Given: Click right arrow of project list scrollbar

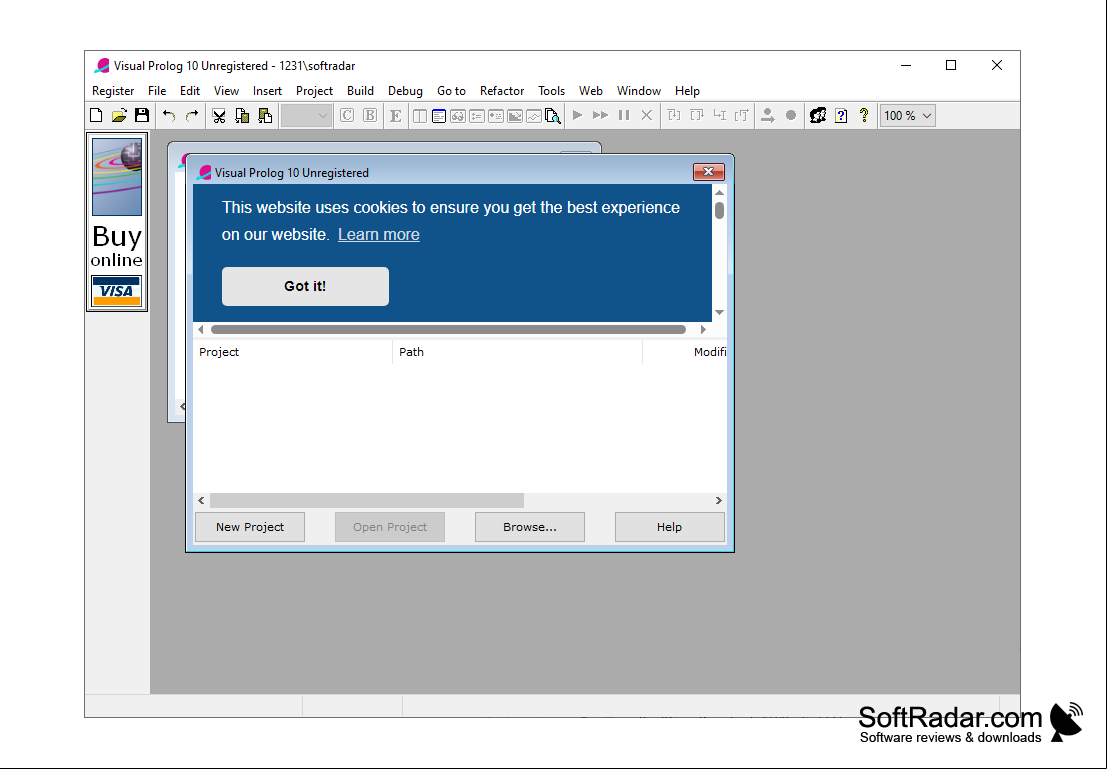Looking at the screenshot, I should point(719,500).
